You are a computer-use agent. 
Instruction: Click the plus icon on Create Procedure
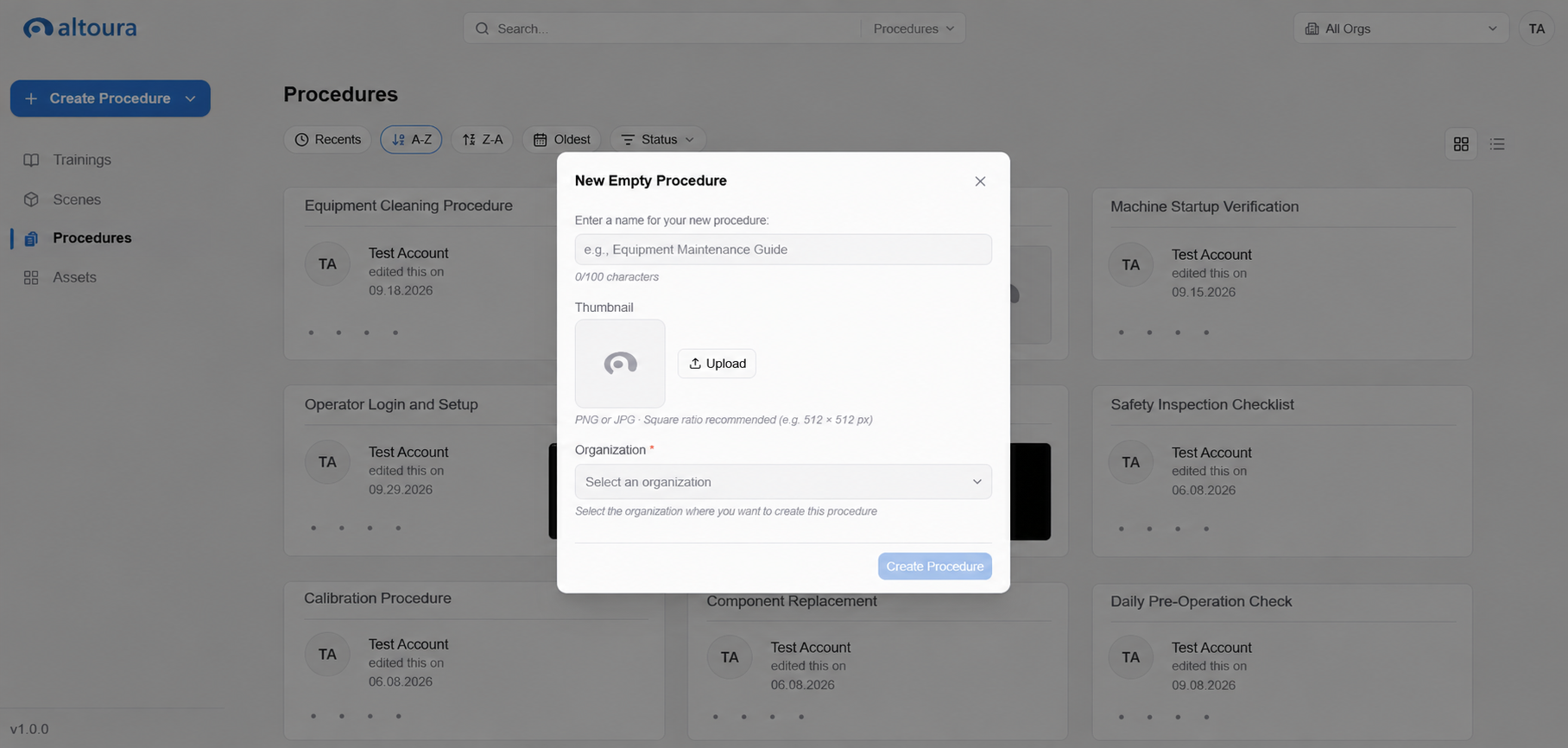31,98
